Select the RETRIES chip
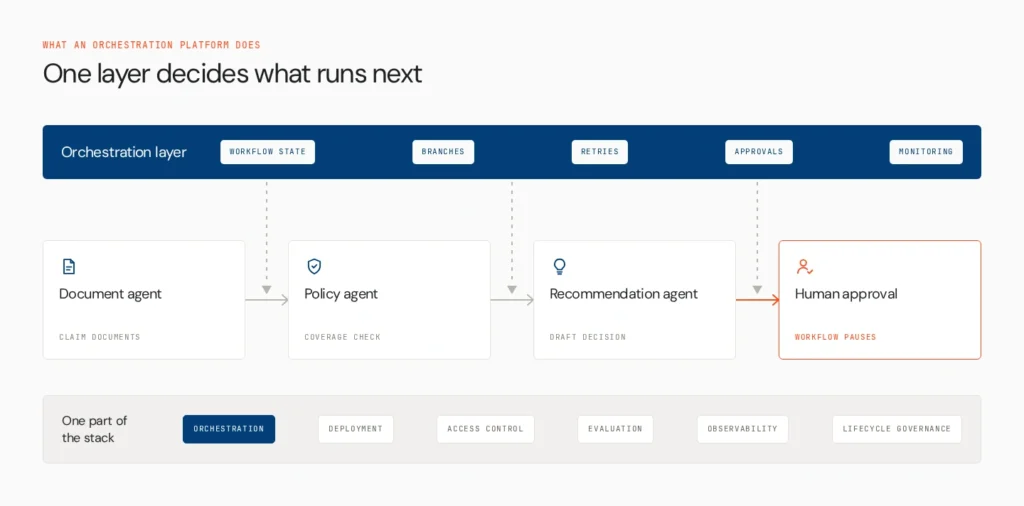This screenshot has width=1024, height=506. [x=600, y=151]
